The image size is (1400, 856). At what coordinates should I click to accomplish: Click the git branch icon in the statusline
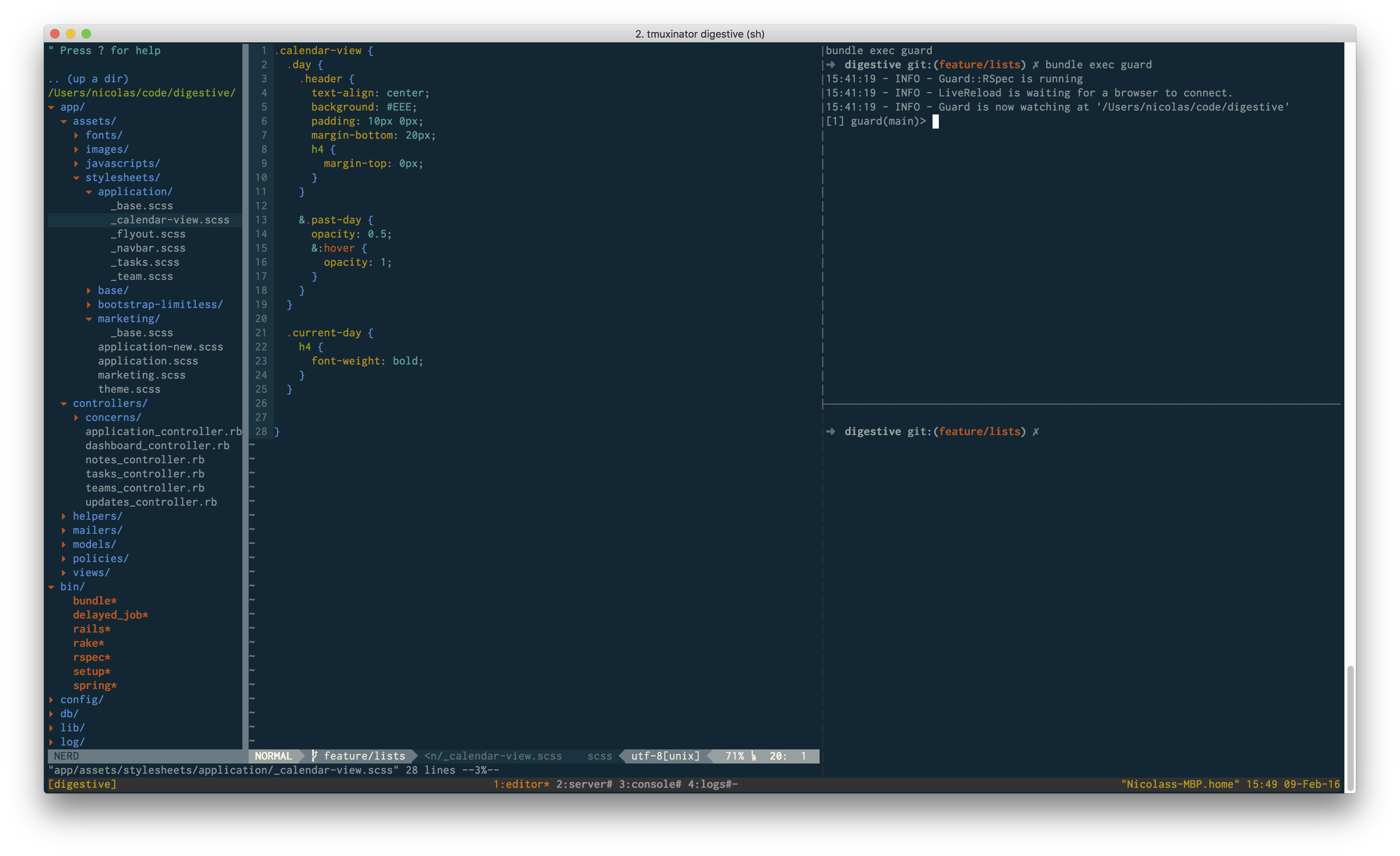click(314, 756)
